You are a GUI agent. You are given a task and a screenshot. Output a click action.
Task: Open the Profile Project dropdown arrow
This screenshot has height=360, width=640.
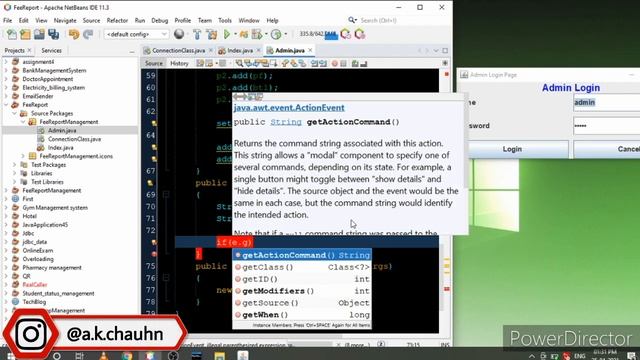285,35
